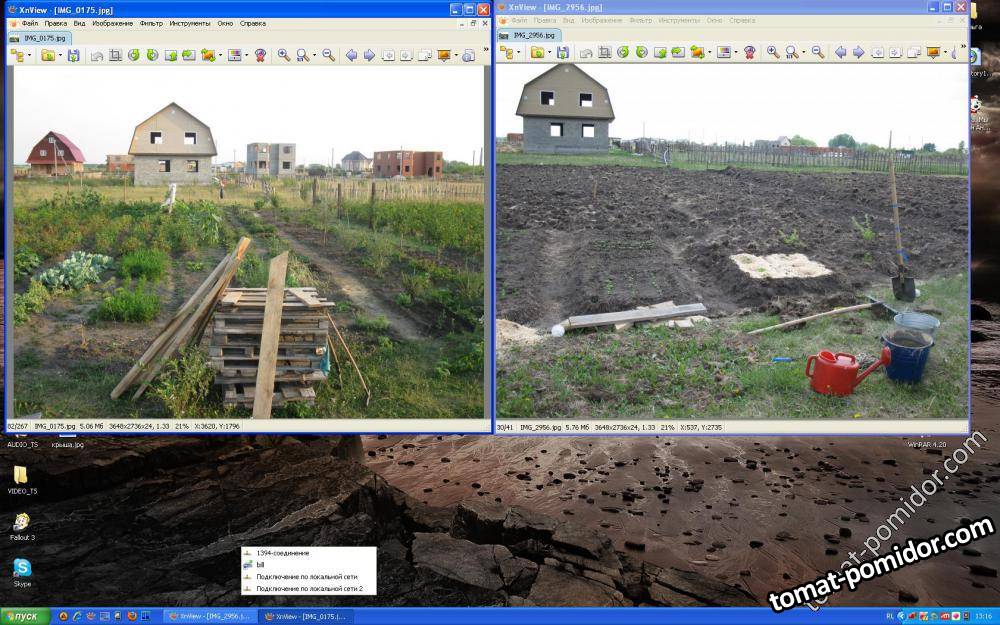Click Zoom out magnifier in IMG_2956 window
This screenshot has height=625, width=1000.
pyautogui.click(x=817, y=52)
